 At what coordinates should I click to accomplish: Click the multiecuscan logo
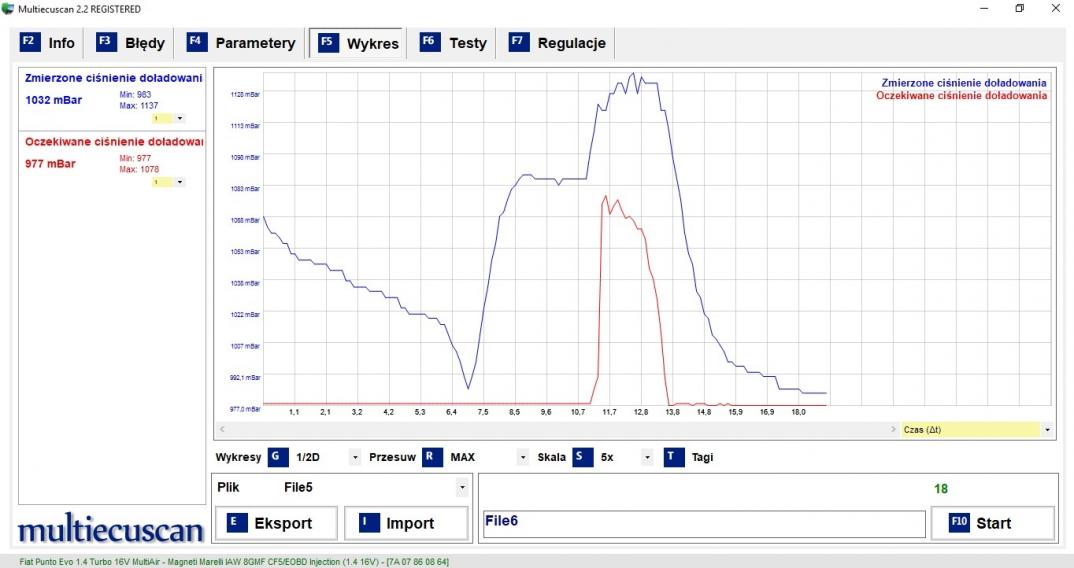[111, 529]
